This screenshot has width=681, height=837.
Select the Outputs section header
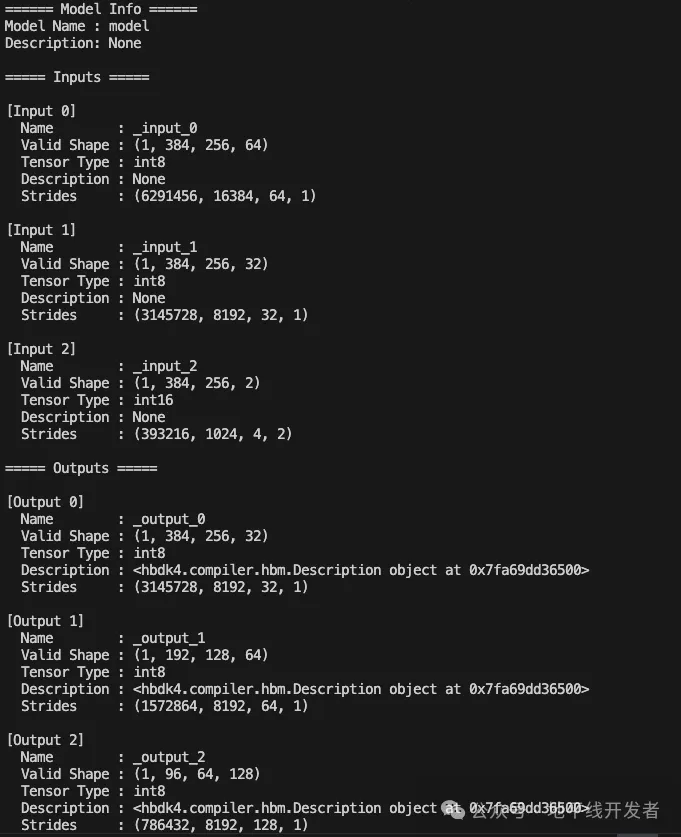tap(81, 468)
